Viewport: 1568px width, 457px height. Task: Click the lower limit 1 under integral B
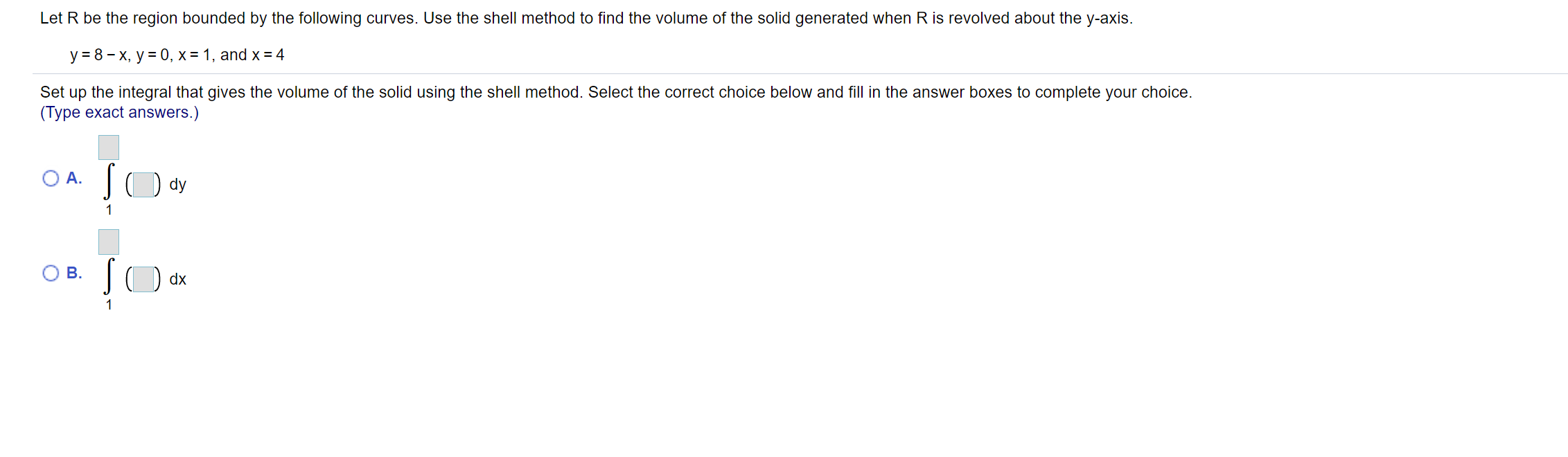pyautogui.click(x=109, y=304)
